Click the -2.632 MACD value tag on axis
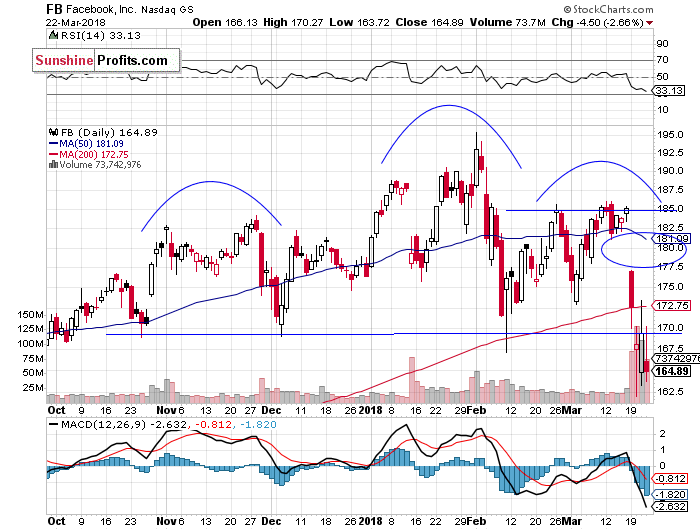 point(670,507)
